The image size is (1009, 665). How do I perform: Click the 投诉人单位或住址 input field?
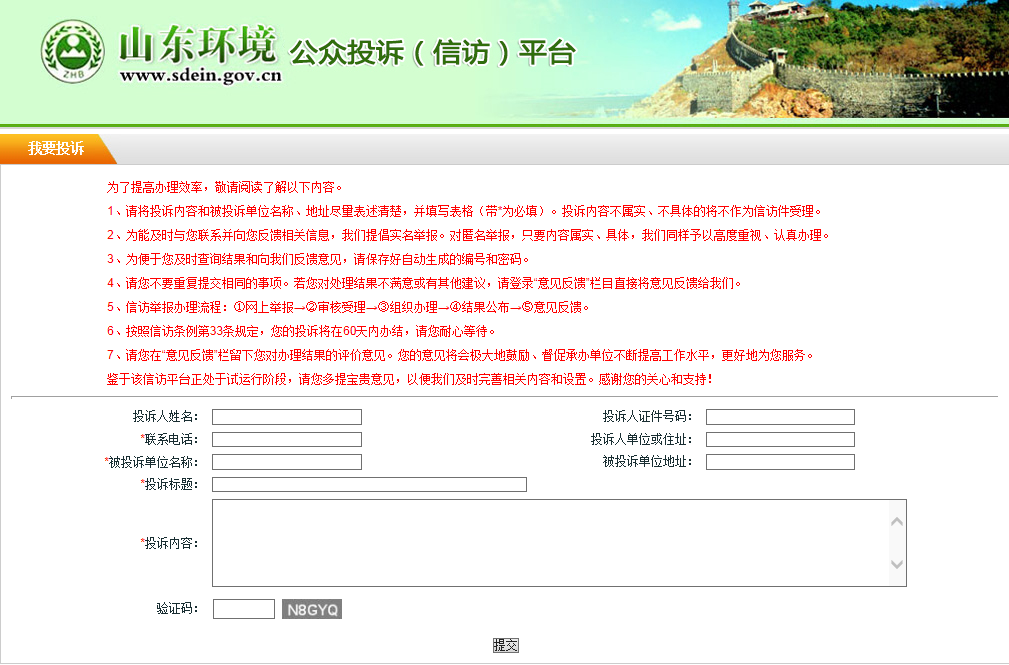point(780,440)
